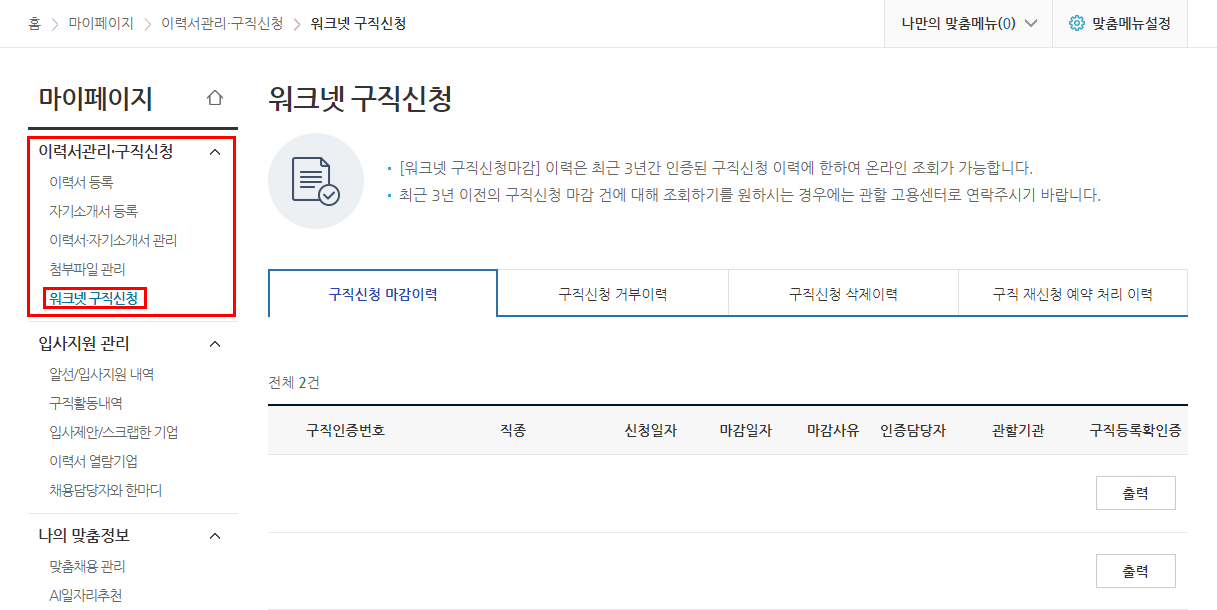
Task: Click the 마이페이지 sidebar heading
Action: coord(96,98)
